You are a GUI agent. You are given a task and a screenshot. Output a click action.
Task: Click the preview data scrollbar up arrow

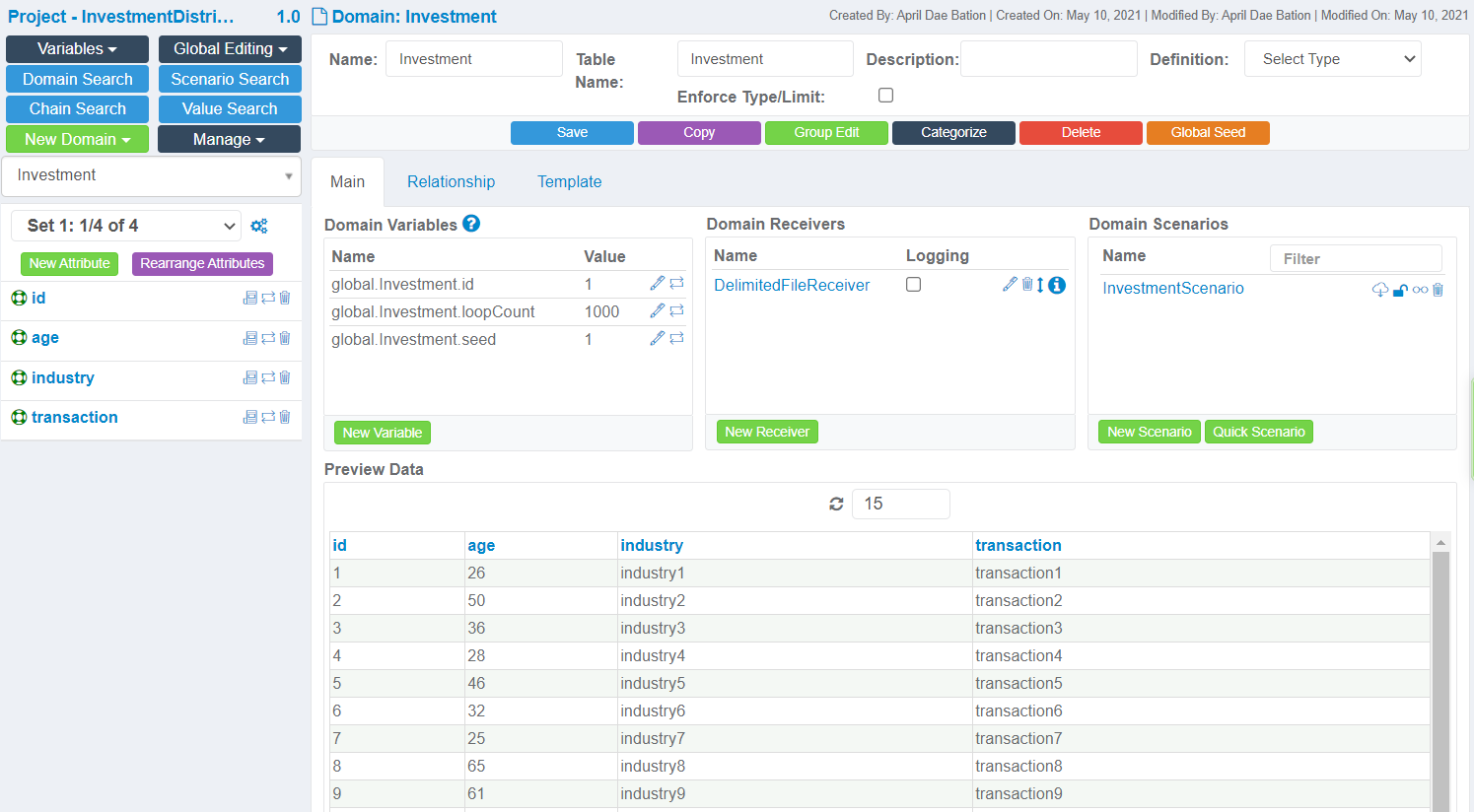[x=1440, y=543]
